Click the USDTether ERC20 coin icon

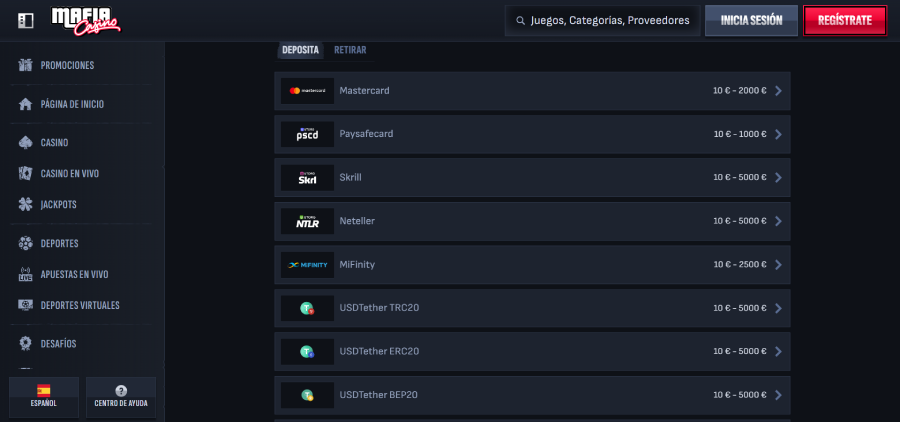[x=307, y=351]
